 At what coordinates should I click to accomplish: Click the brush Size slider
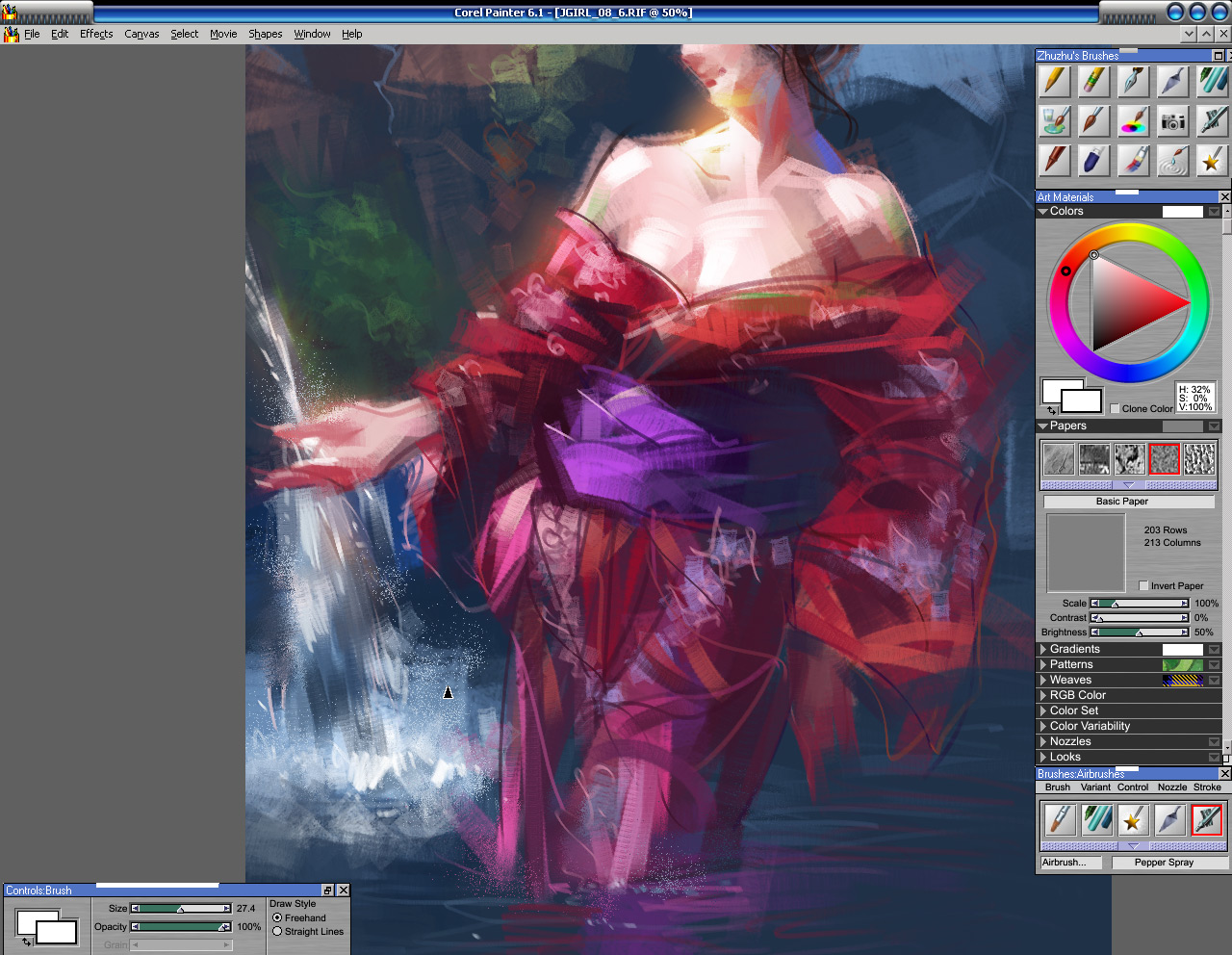click(181, 909)
